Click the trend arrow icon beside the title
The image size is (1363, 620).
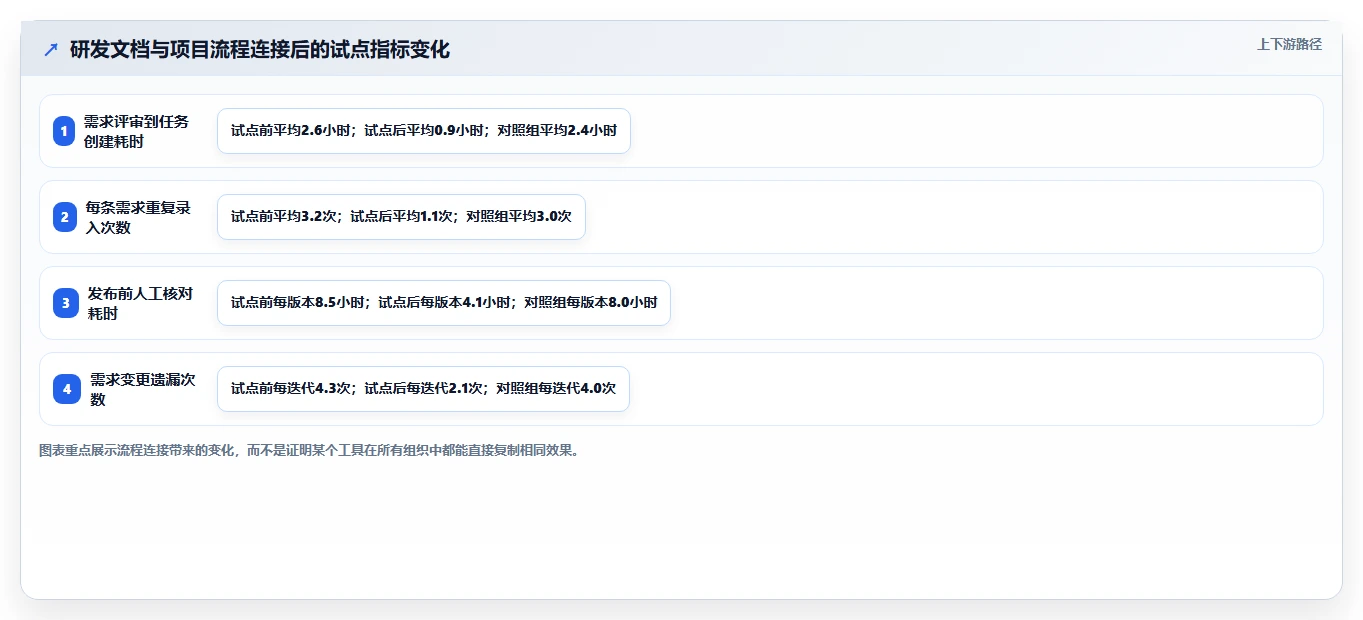point(50,50)
